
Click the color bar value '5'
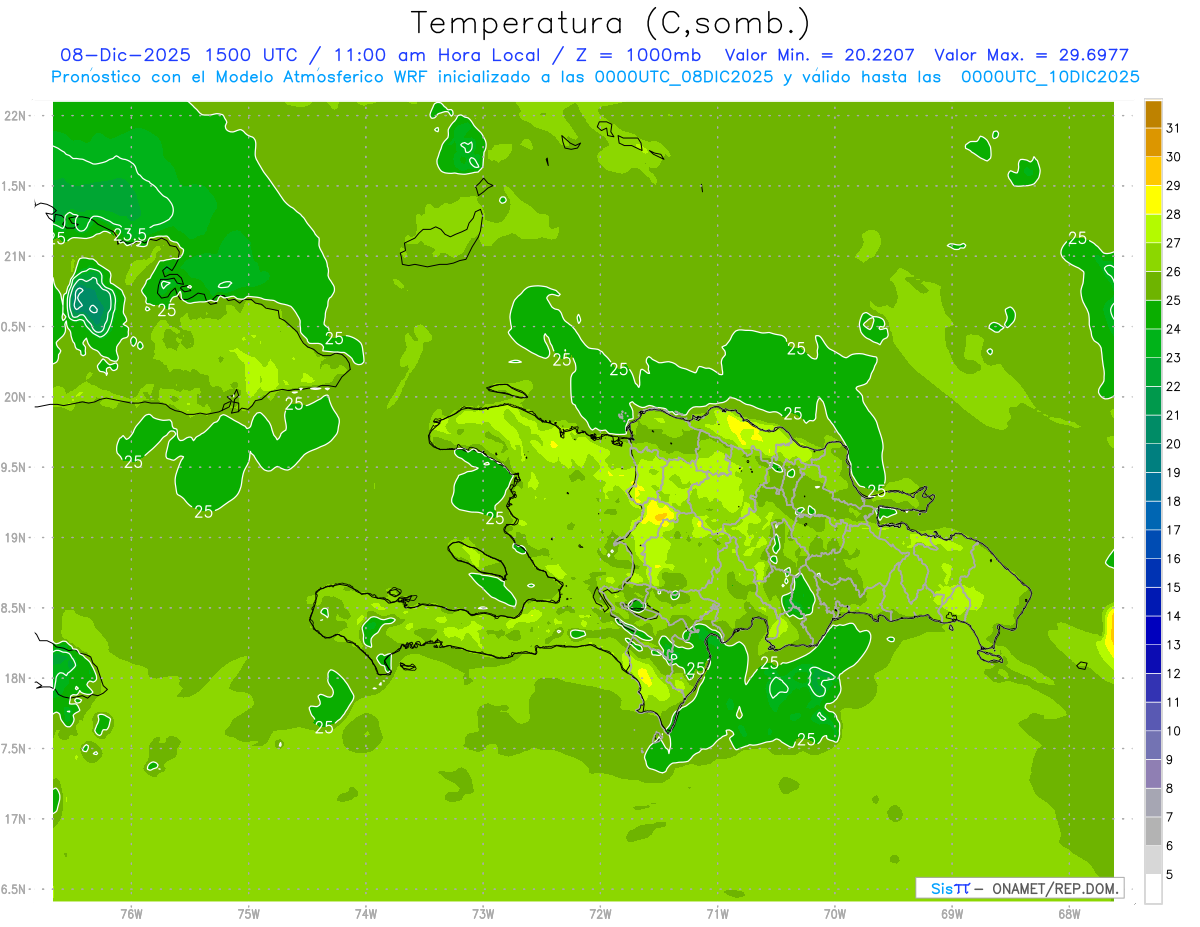1169,875
